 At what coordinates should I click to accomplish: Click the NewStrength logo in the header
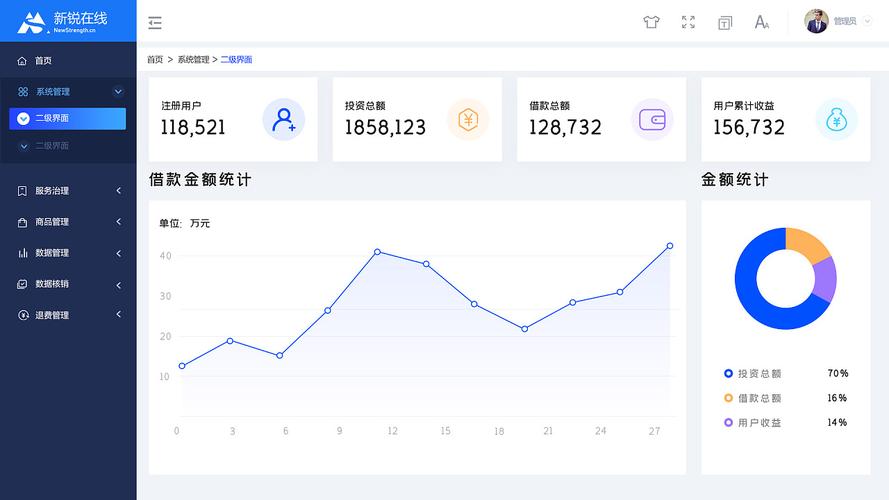pyautogui.click(x=62, y=22)
